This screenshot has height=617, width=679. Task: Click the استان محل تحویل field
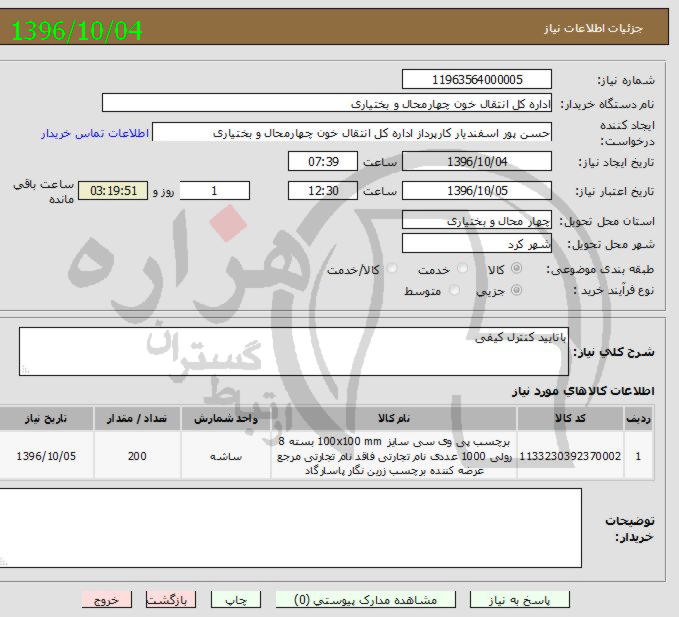click(x=476, y=220)
